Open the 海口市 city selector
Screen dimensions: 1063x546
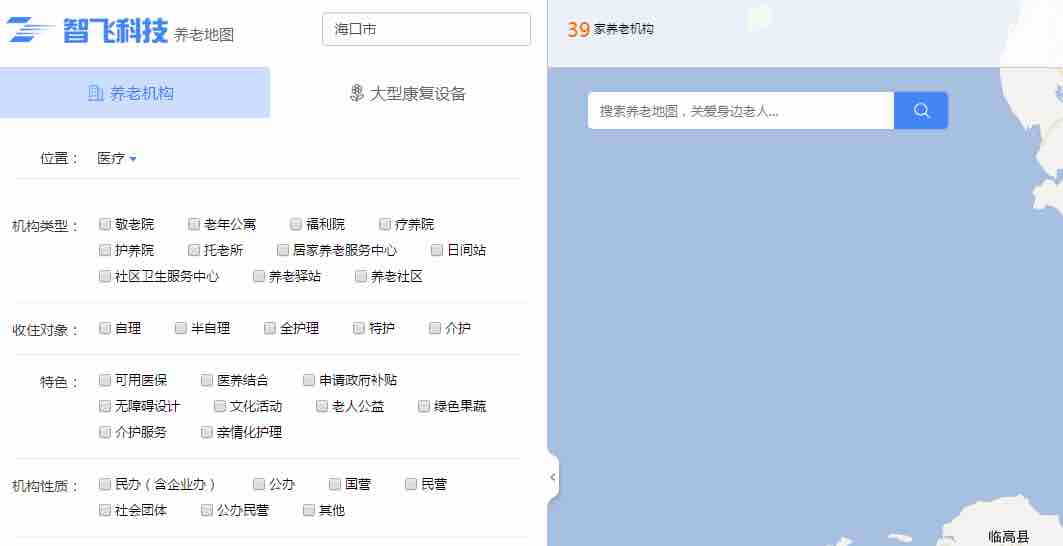click(x=426, y=29)
